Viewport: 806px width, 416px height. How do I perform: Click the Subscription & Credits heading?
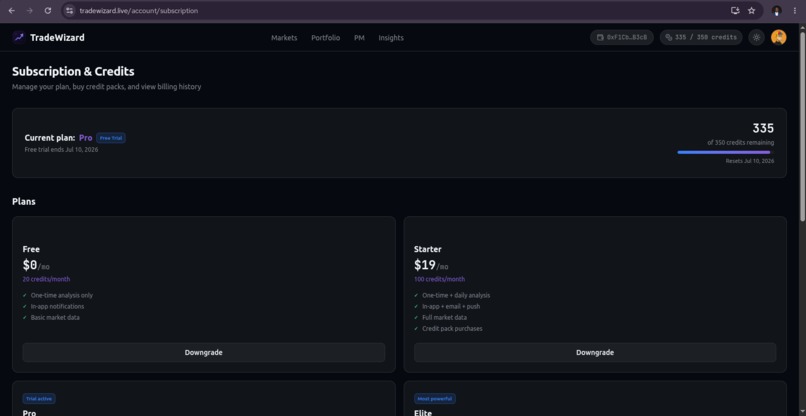pyautogui.click(x=73, y=71)
